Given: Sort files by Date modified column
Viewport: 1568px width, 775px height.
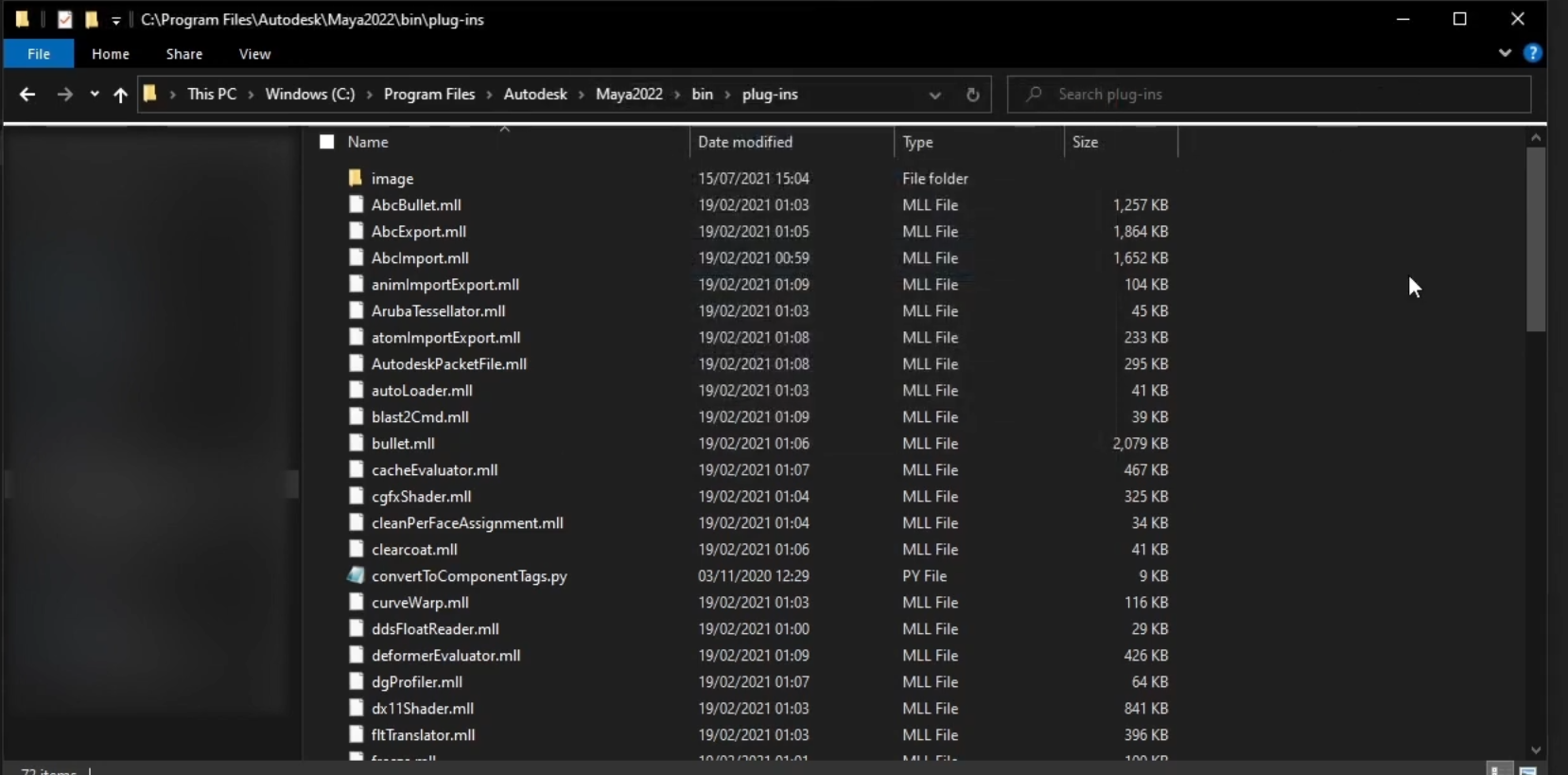Looking at the screenshot, I should pos(745,142).
